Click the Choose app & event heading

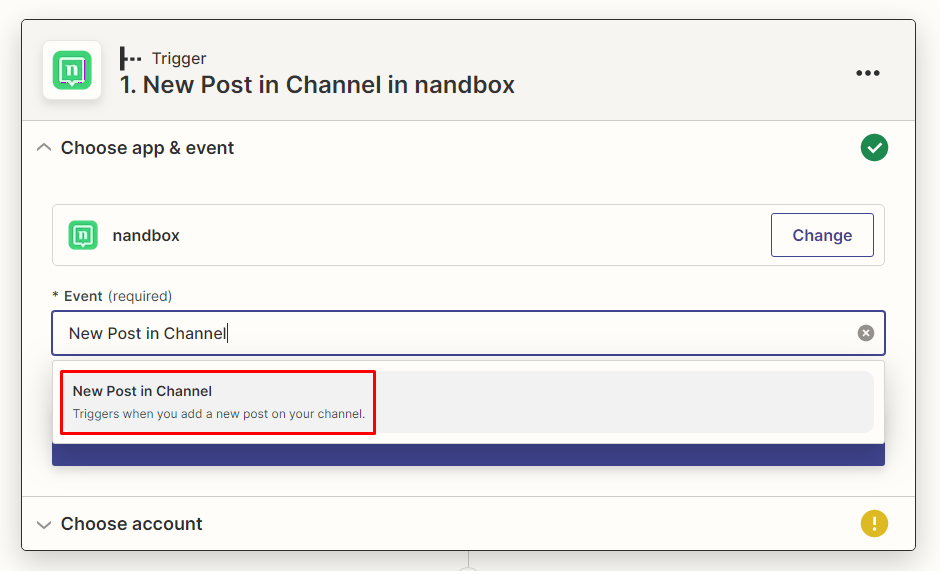147,148
